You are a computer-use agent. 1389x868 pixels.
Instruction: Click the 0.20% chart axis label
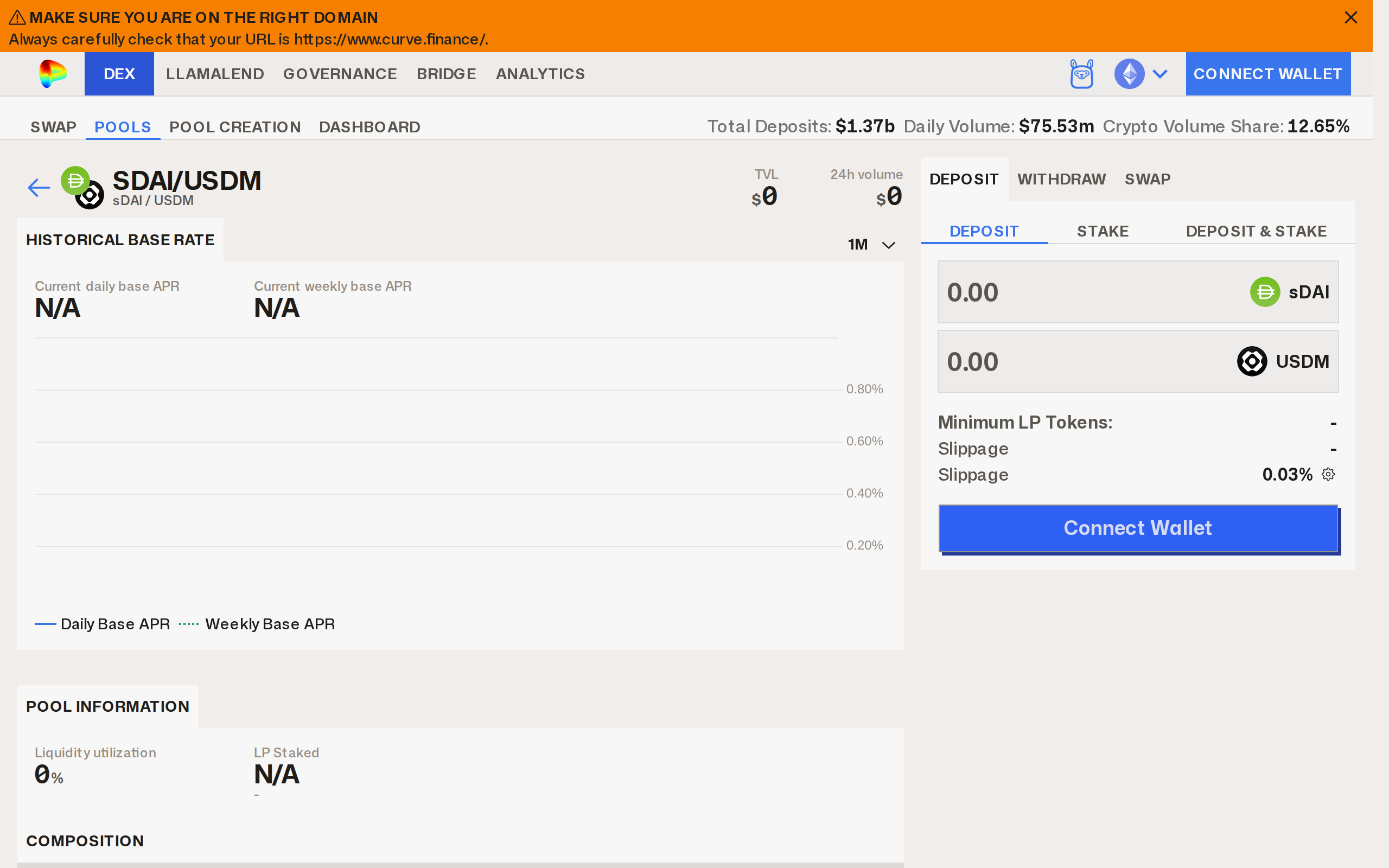coord(865,545)
